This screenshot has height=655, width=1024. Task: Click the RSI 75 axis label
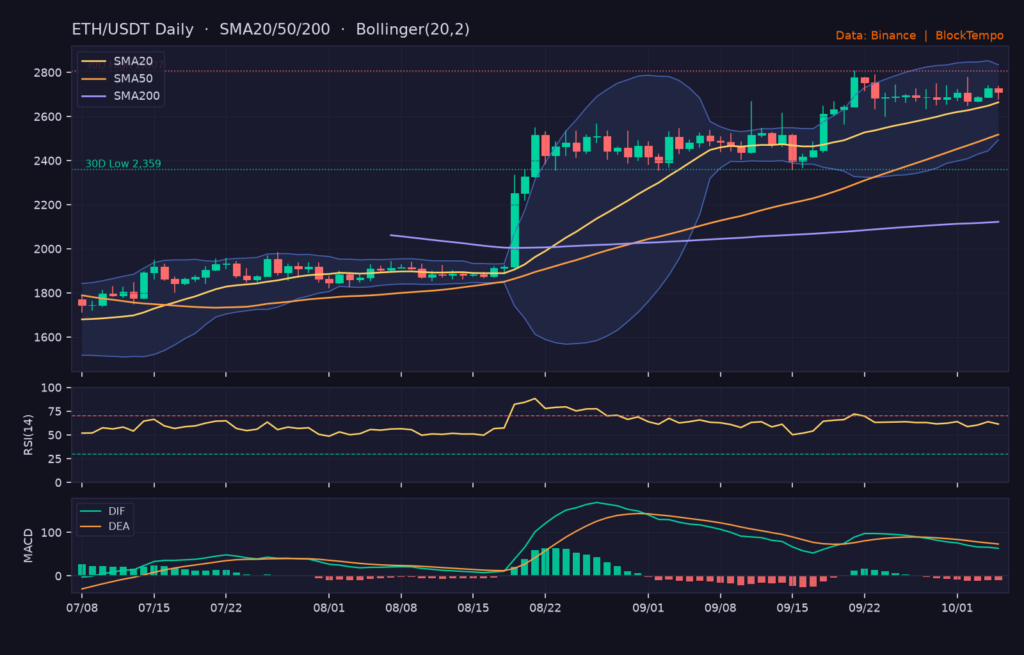55,411
